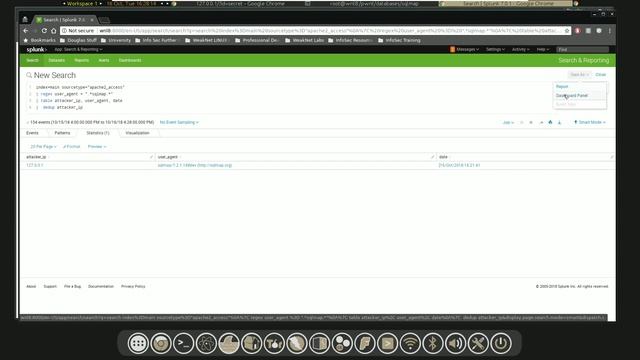
Task: Open the Reports nav item
Action: click(x=82, y=60)
